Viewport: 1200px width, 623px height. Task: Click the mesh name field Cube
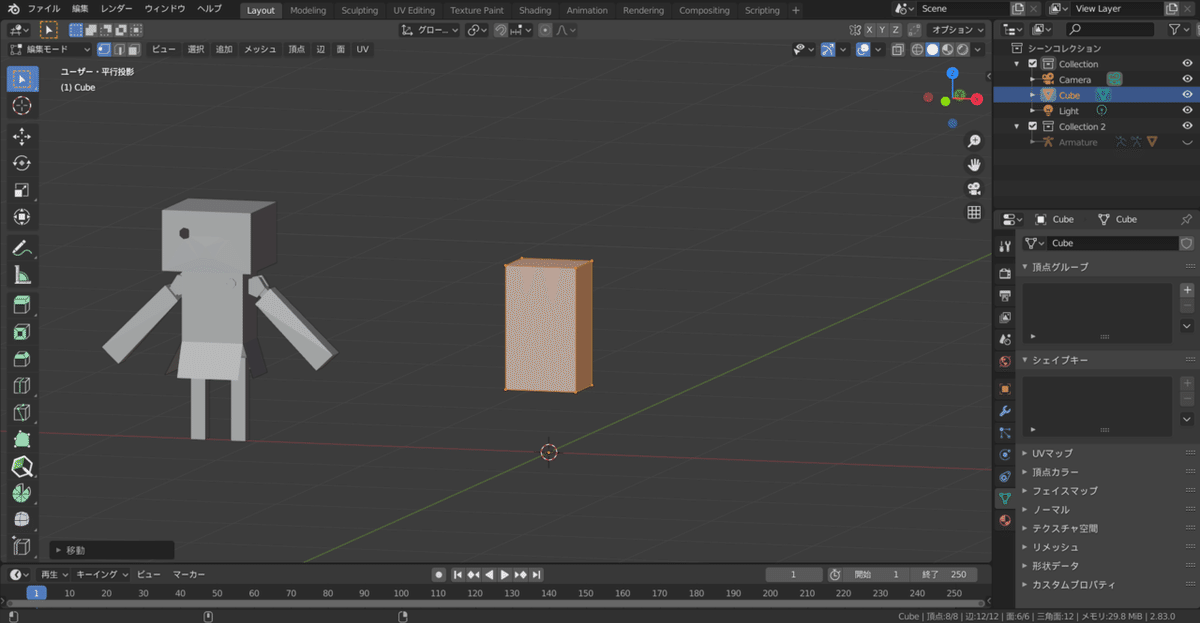(x=1113, y=243)
